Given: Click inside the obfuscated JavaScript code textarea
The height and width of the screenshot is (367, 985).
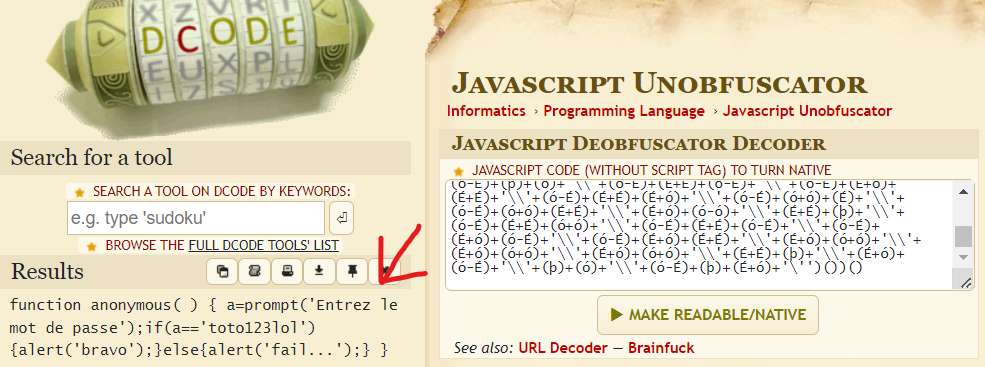Looking at the screenshot, I should click(x=699, y=235).
